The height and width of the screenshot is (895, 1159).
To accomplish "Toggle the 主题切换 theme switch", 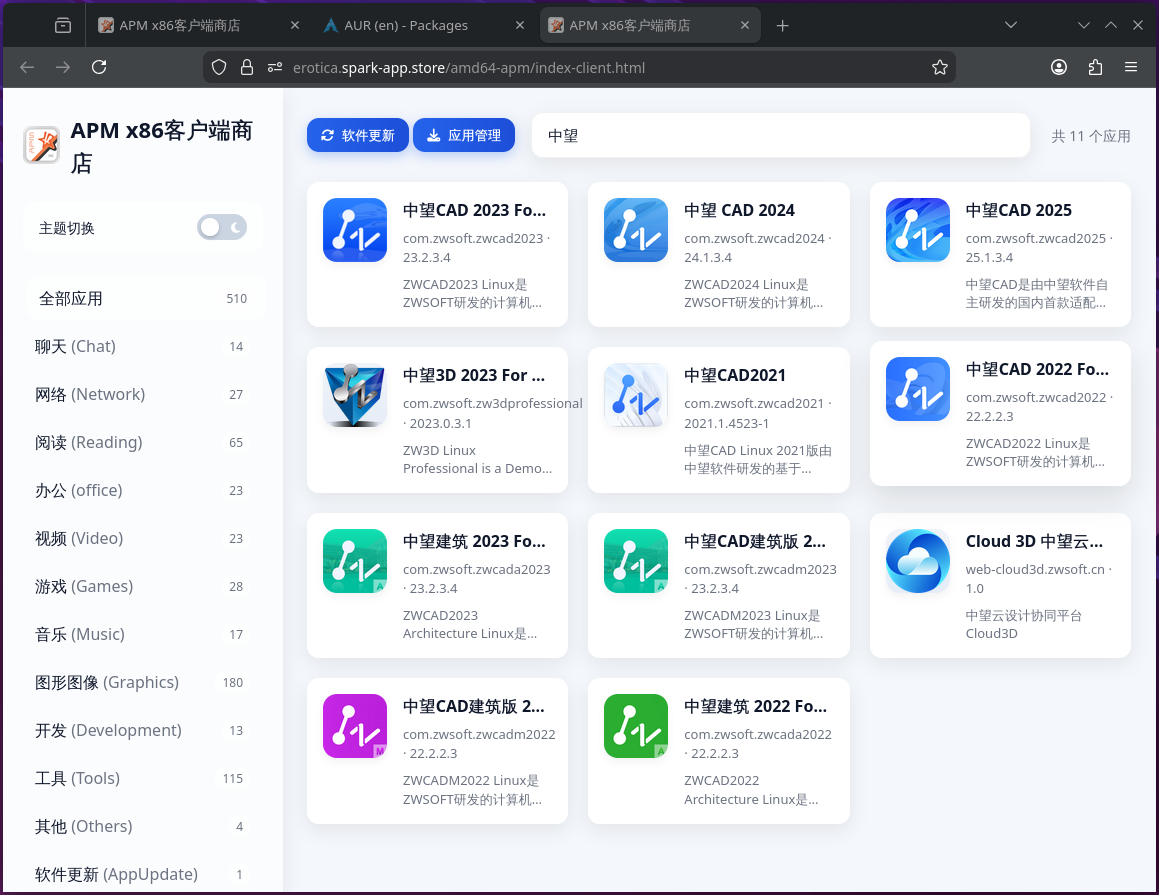I will [x=222, y=228].
